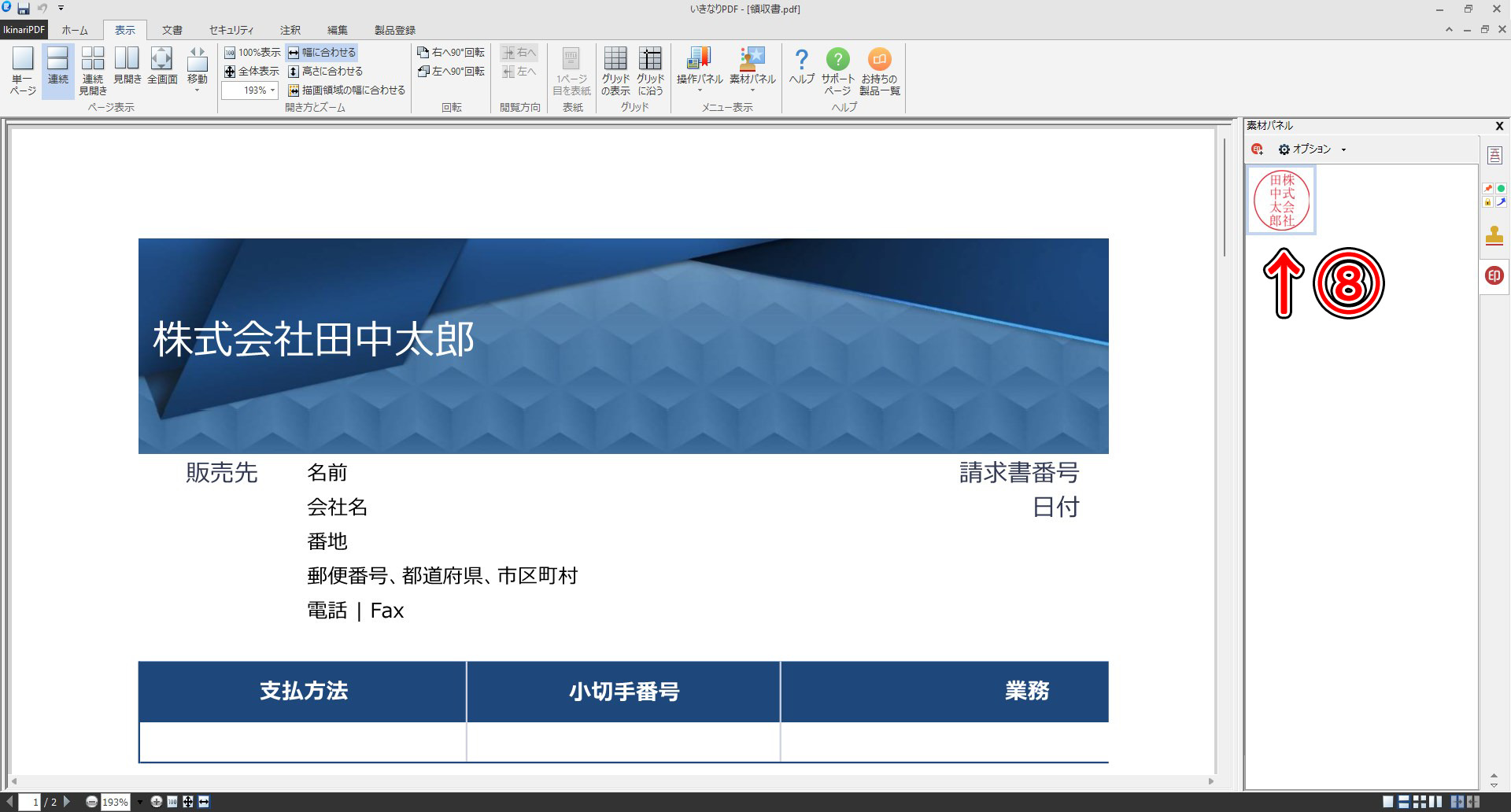Select the 株式会社田中太郎 stamp thumbnail
The width and height of the screenshot is (1511, 812).
[x=1281, y=200]
